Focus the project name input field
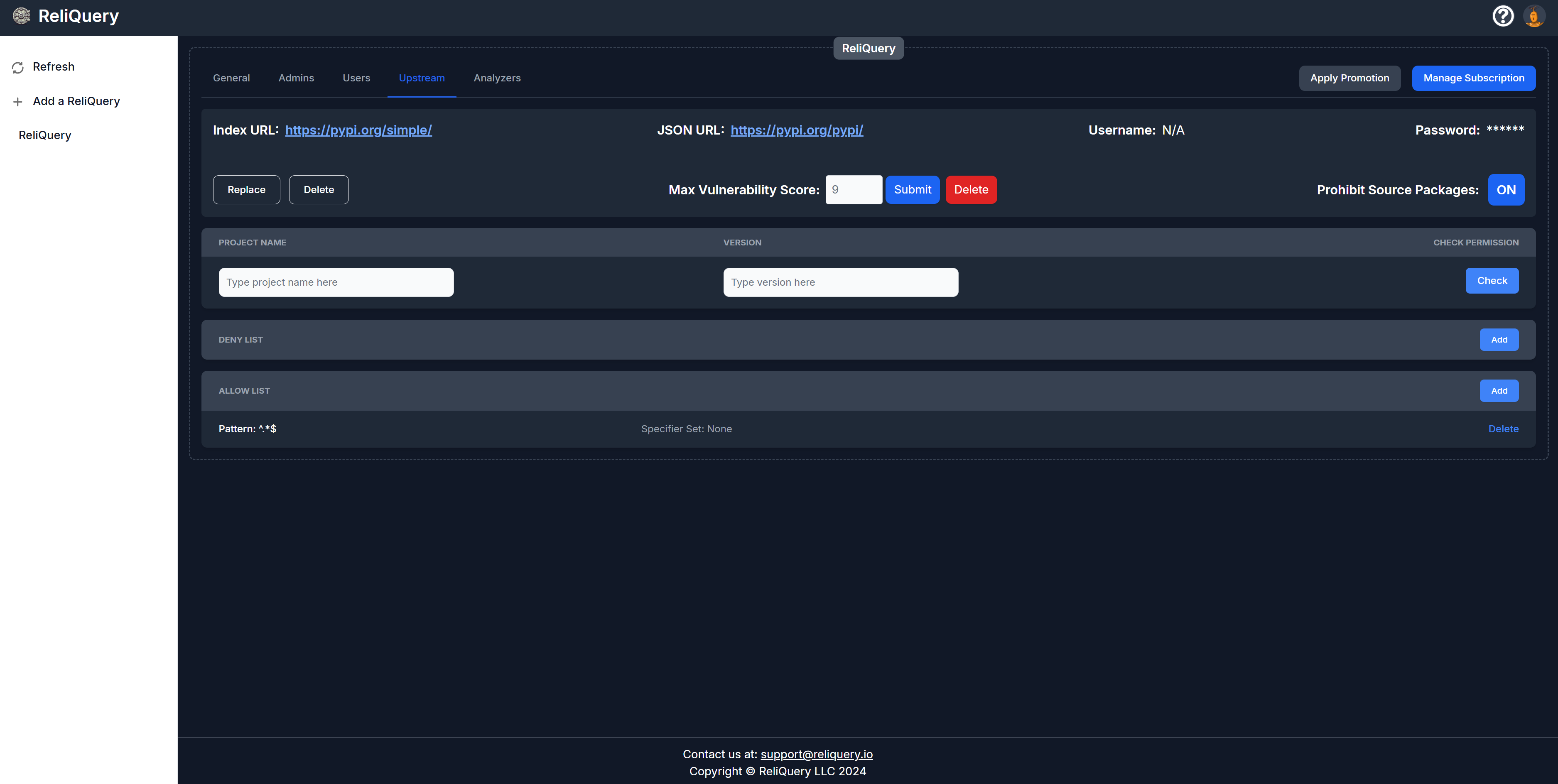The height and width of the screenshot is (784, 1558). 336,282
